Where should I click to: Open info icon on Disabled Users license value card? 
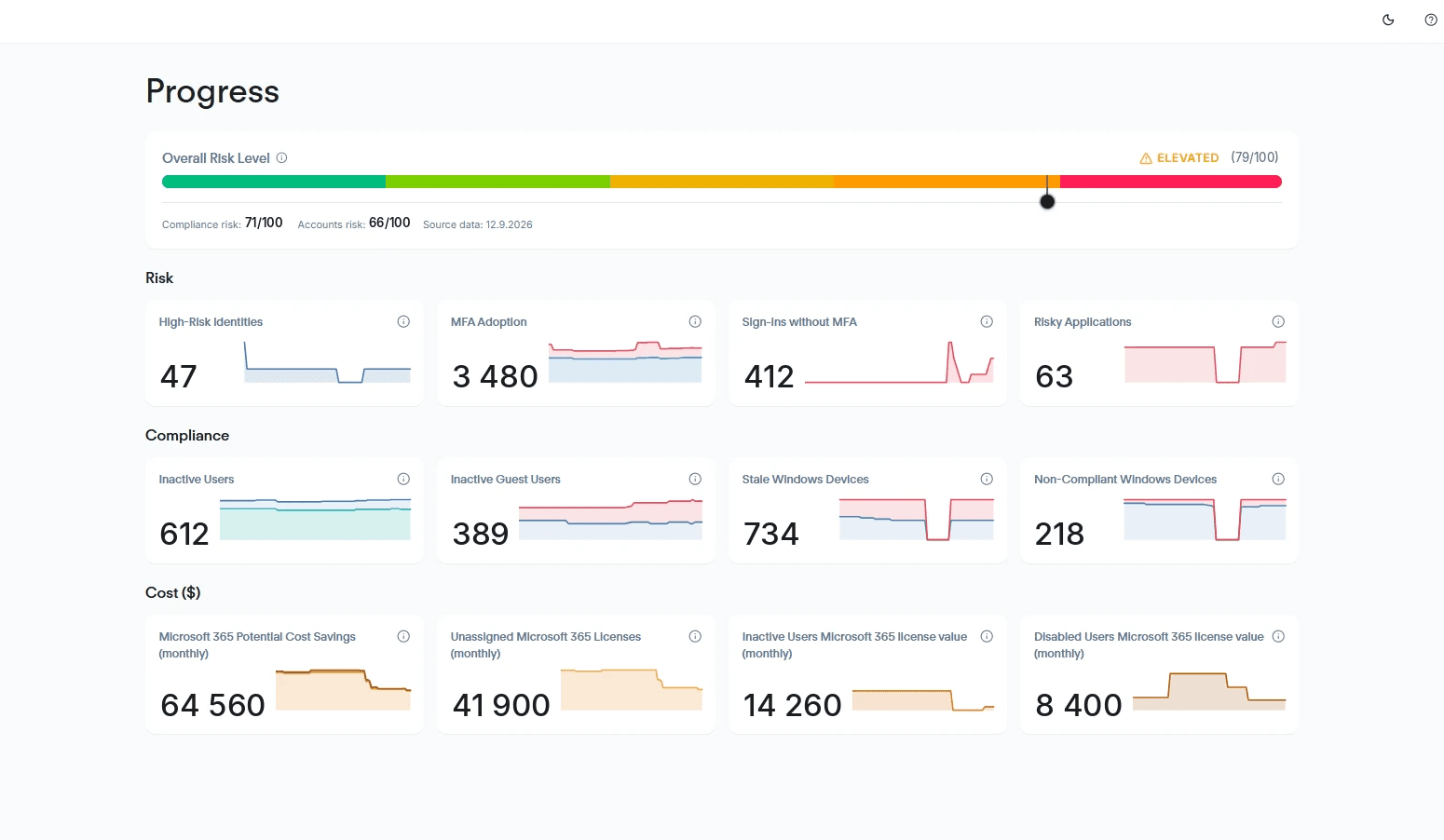(x=1278, y=636)
